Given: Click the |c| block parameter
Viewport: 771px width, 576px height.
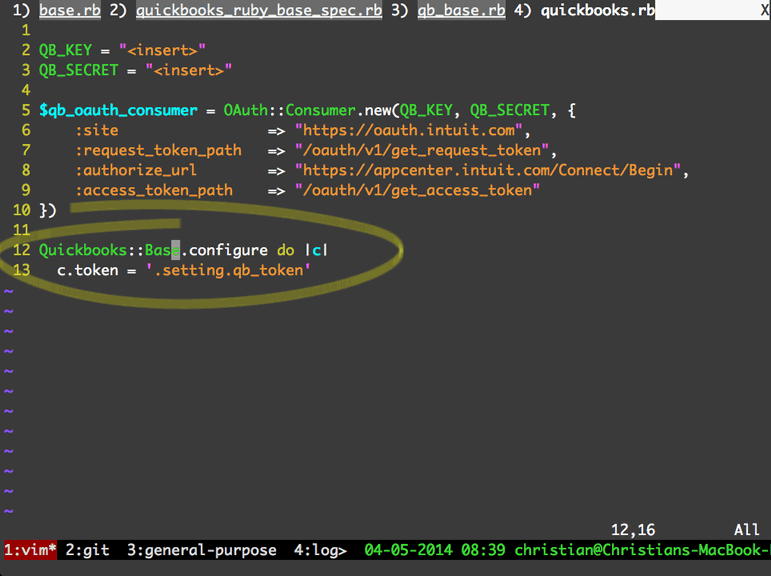Looking at the screenshot, I should [x=316, y=250].
